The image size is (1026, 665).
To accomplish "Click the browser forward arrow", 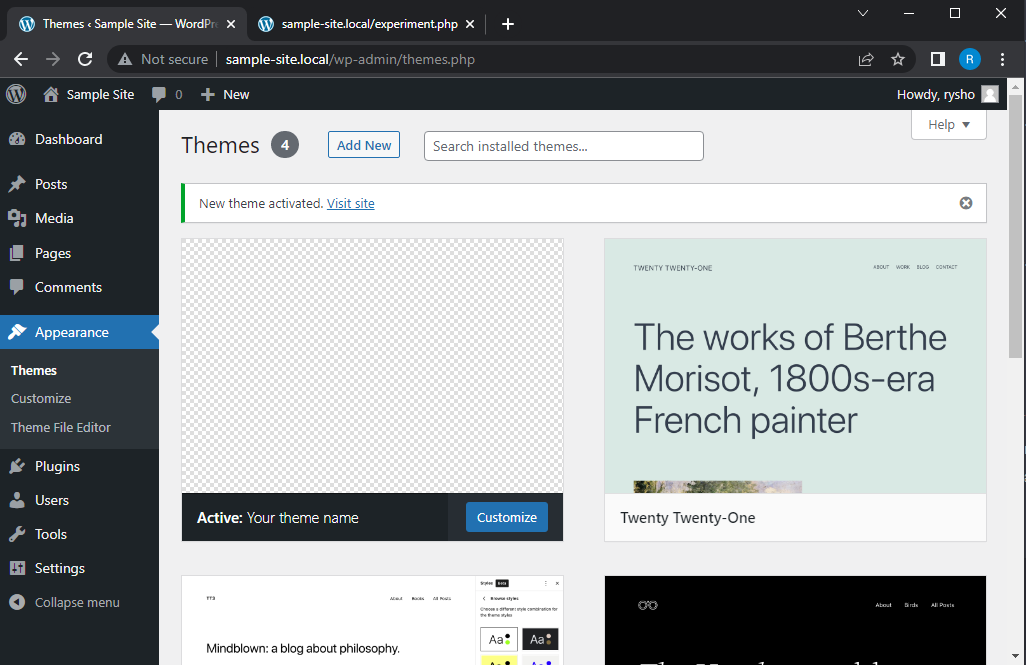I will coord(53,60).
